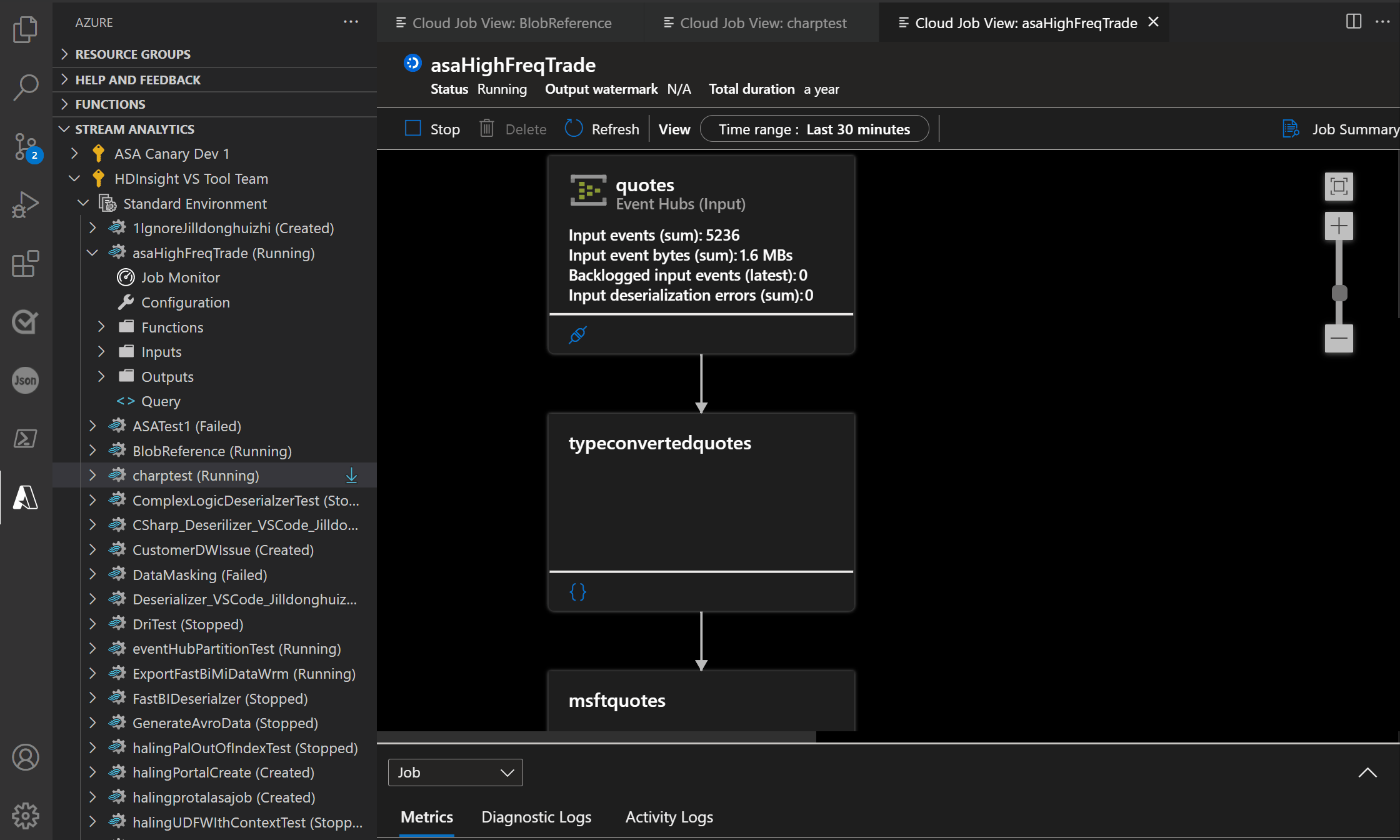The width and height of the screenshot is (1400, 840).
Task: Select the msftquotes node title
Action: [x=617, y=700]
